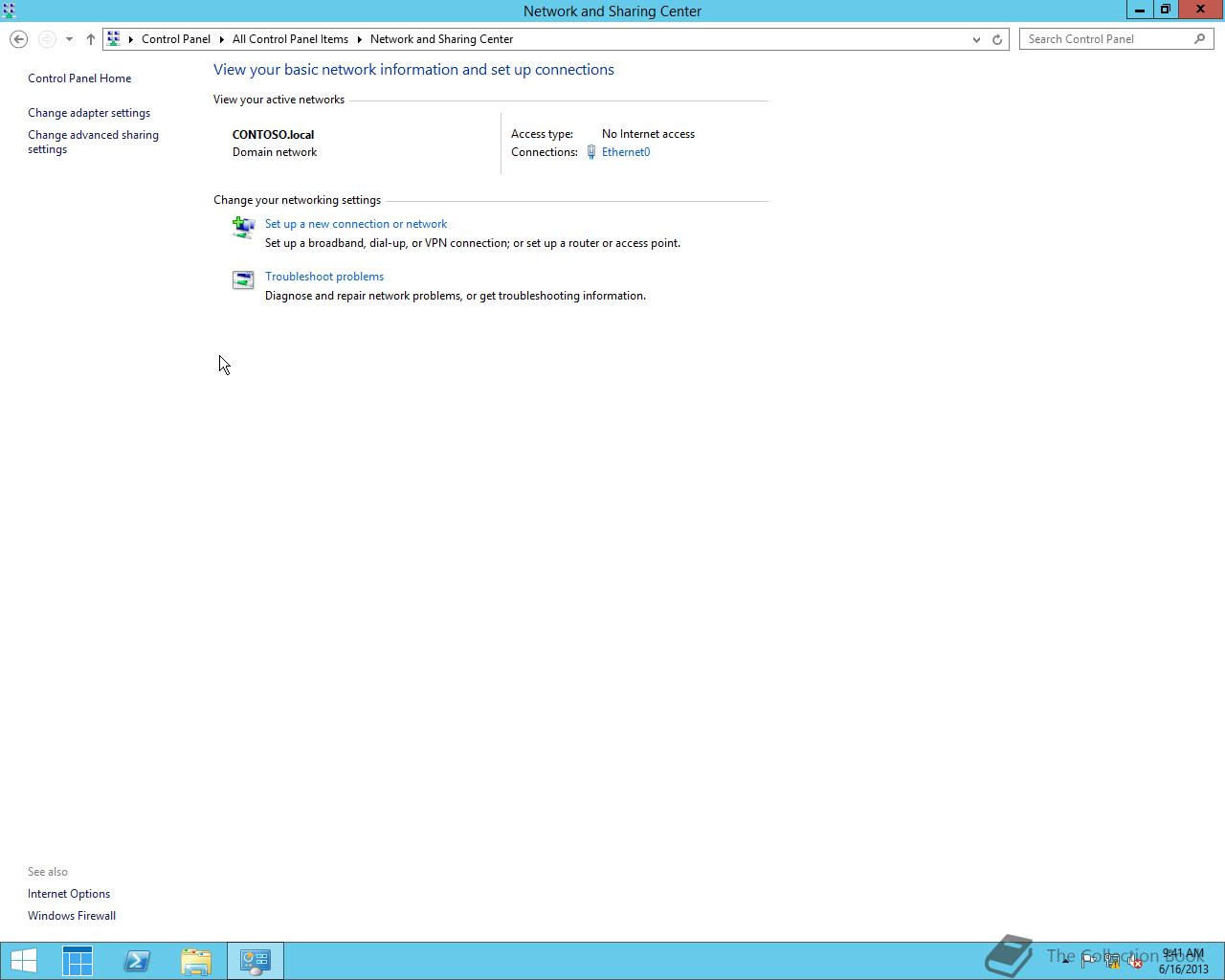Open the address bar history dropdown
The width and height of the screenshot is (1225, 980).
click(976, 39)
